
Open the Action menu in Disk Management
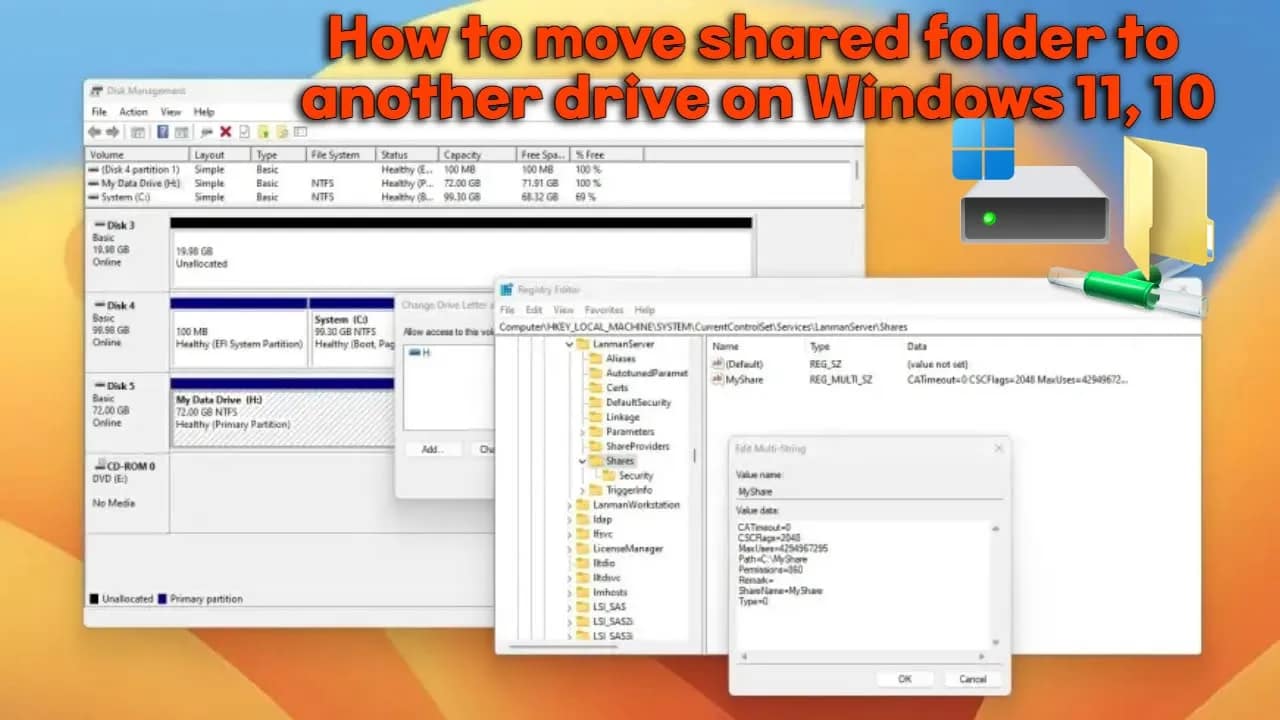coord(135,112)
